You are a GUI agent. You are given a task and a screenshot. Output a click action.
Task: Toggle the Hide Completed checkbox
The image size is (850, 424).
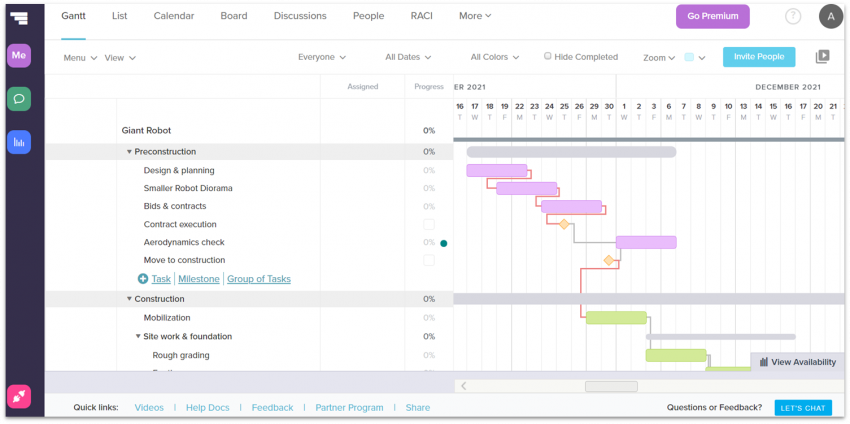coord(548,57)
